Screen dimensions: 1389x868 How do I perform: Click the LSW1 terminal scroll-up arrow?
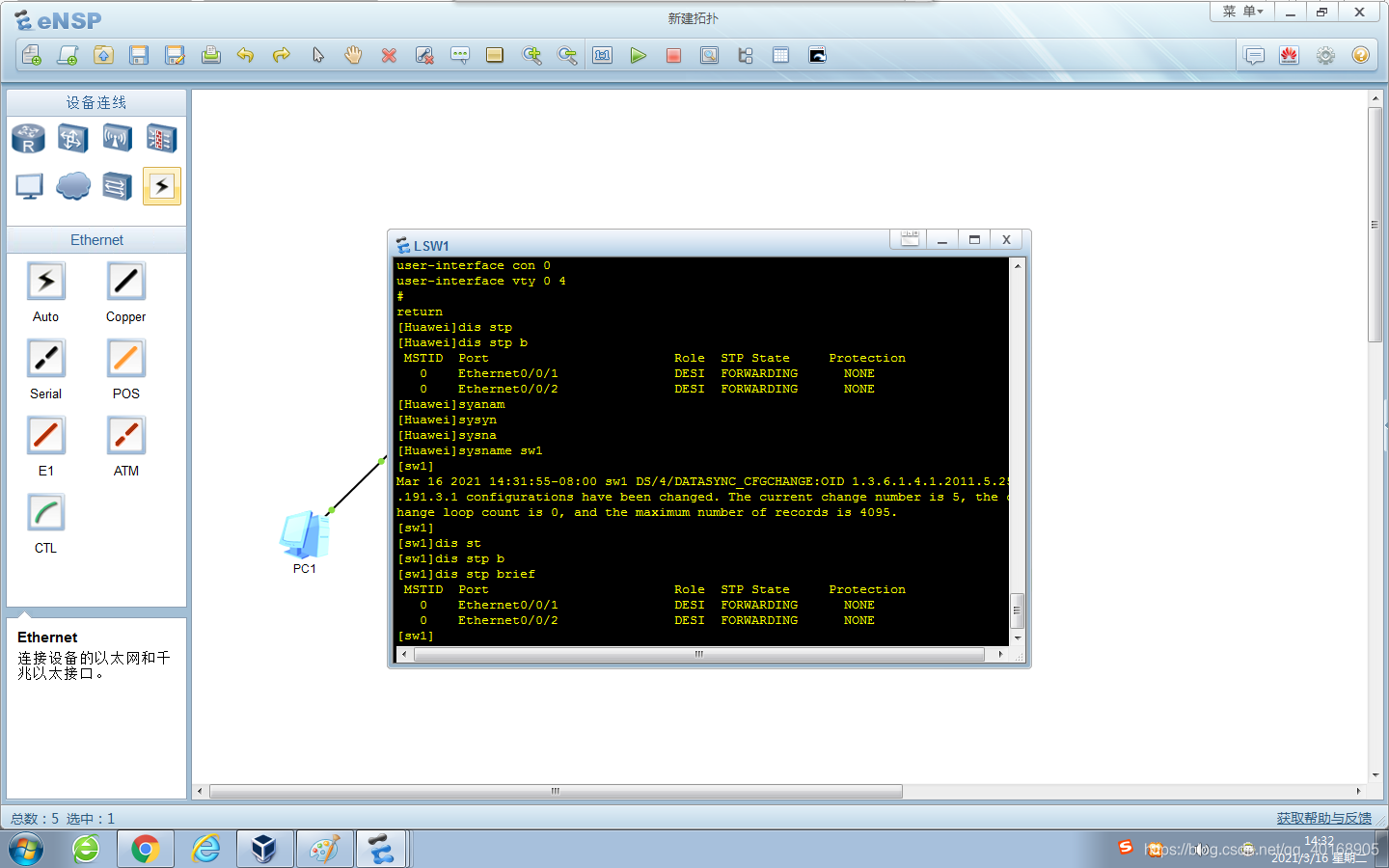[1017, 265]
